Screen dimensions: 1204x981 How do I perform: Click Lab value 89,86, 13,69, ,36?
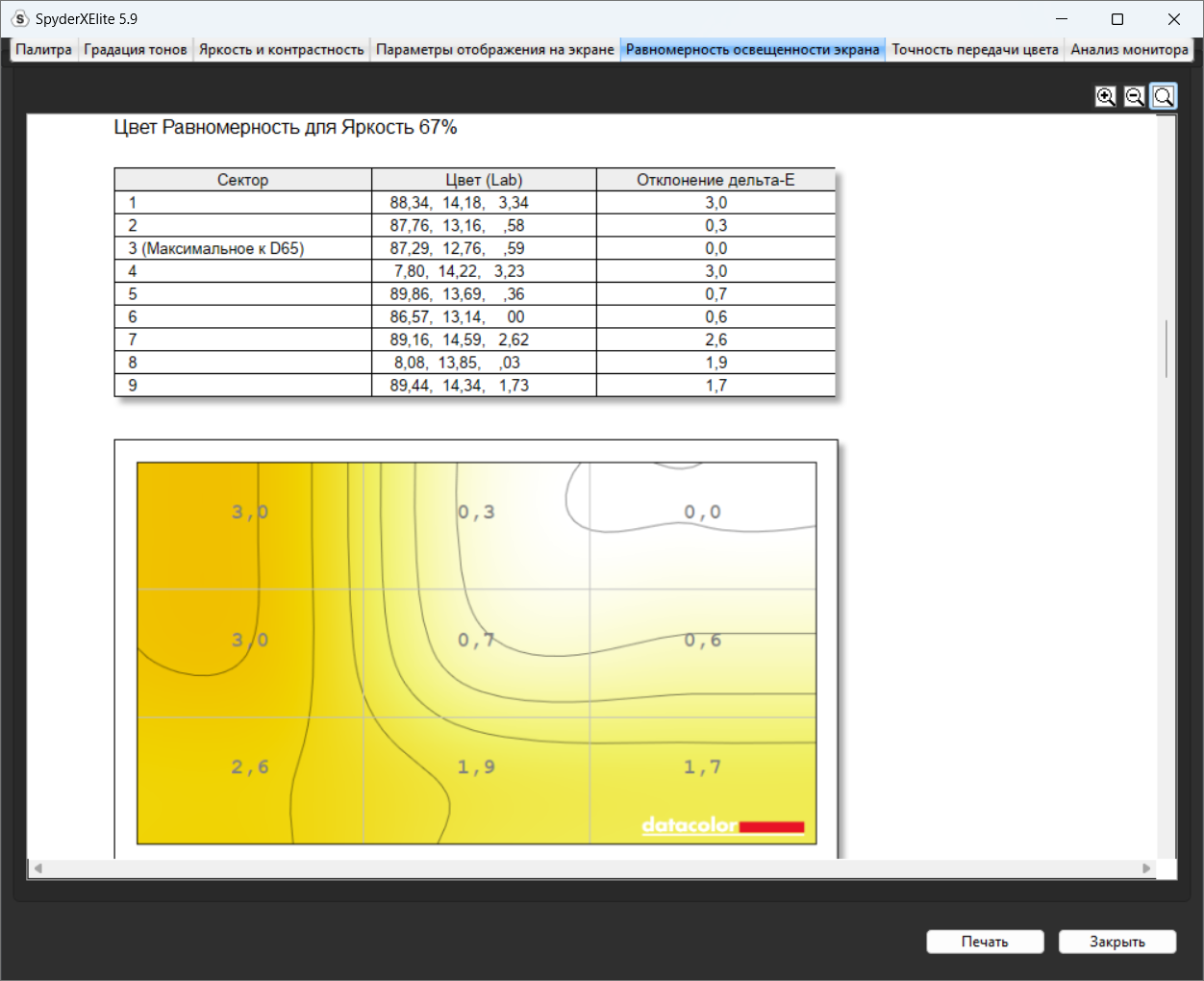pyautogui.click(x=457, y=294)
